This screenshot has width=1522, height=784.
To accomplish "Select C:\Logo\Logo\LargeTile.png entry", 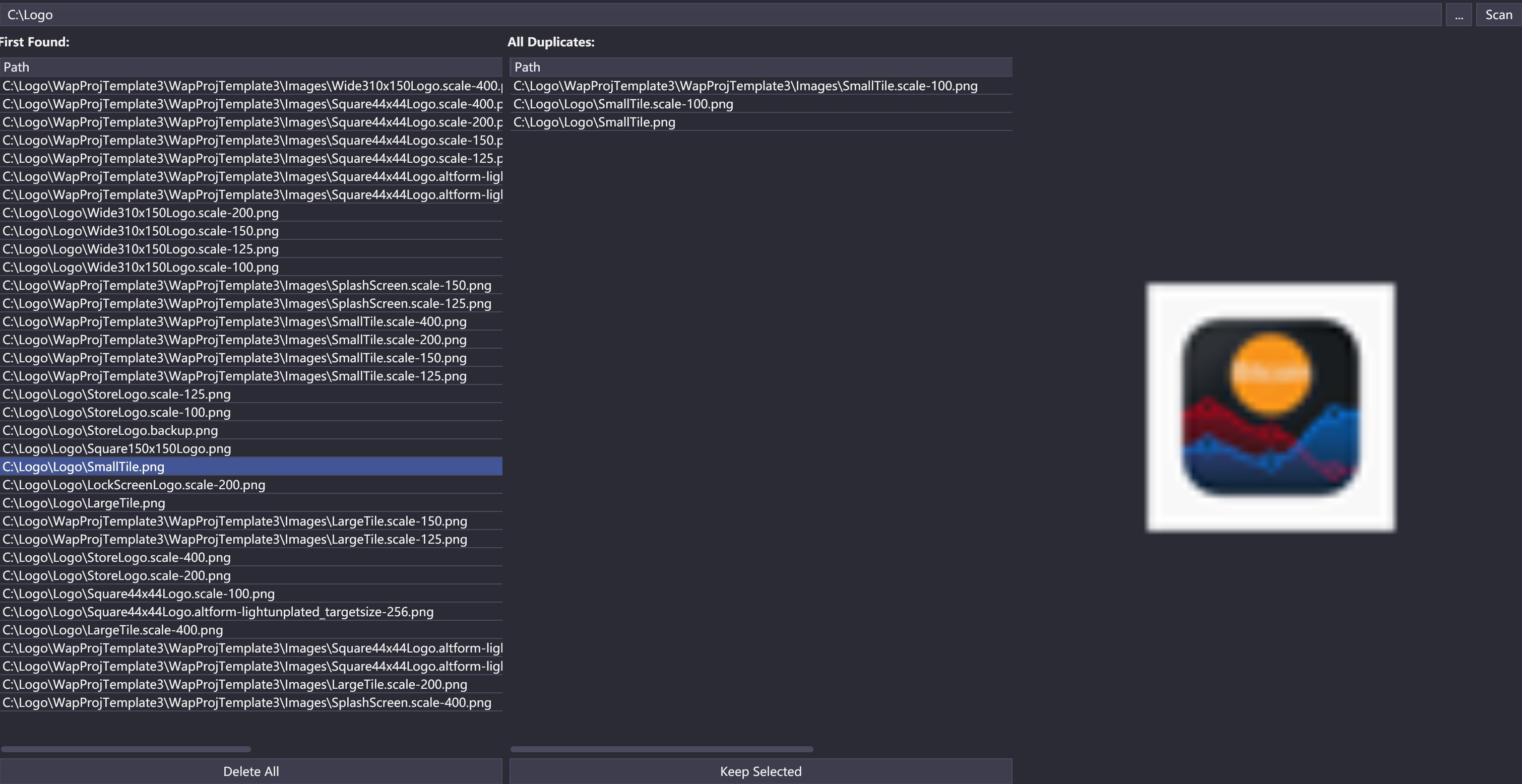I will click(84, 503).
